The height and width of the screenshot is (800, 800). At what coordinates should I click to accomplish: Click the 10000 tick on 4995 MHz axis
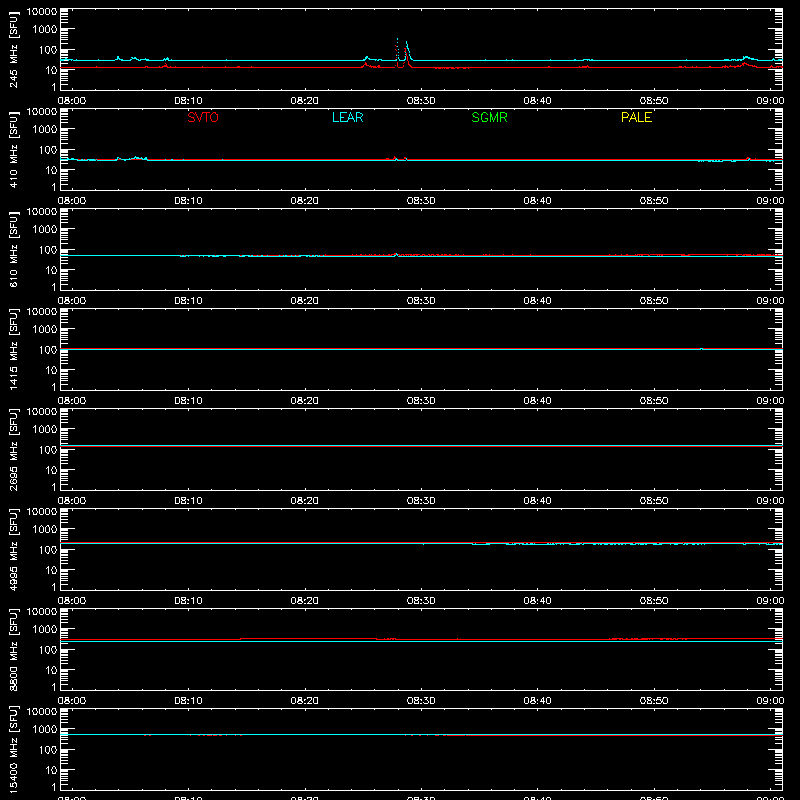[42, 512]
